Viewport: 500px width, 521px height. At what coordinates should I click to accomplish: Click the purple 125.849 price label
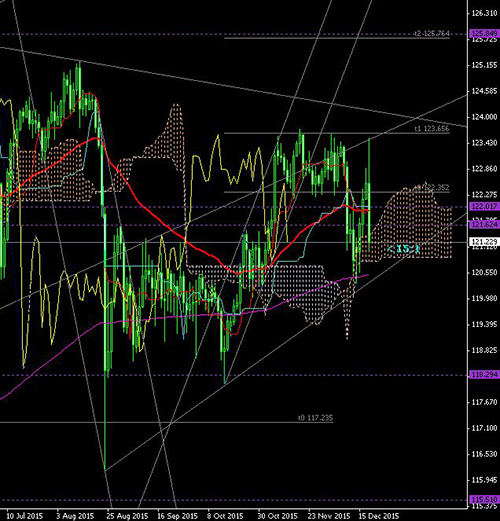[485, 33]
